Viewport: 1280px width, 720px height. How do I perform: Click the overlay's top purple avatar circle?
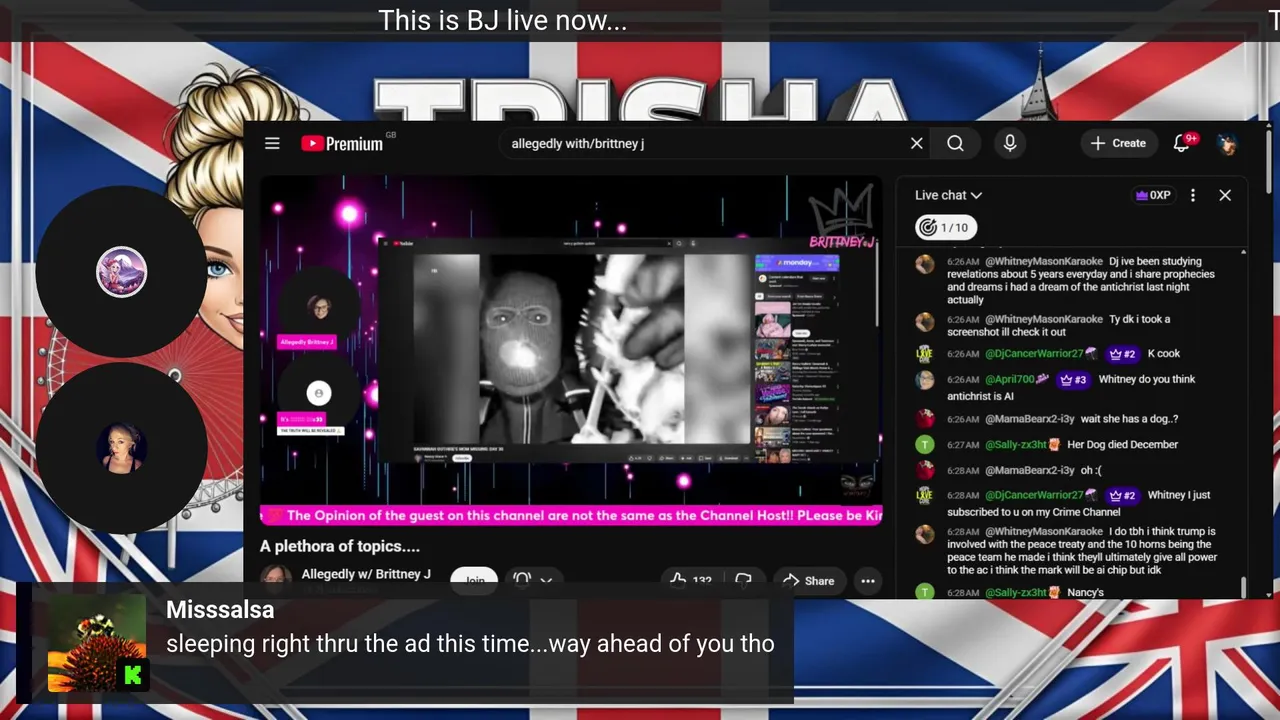click(x=121, y=271)
